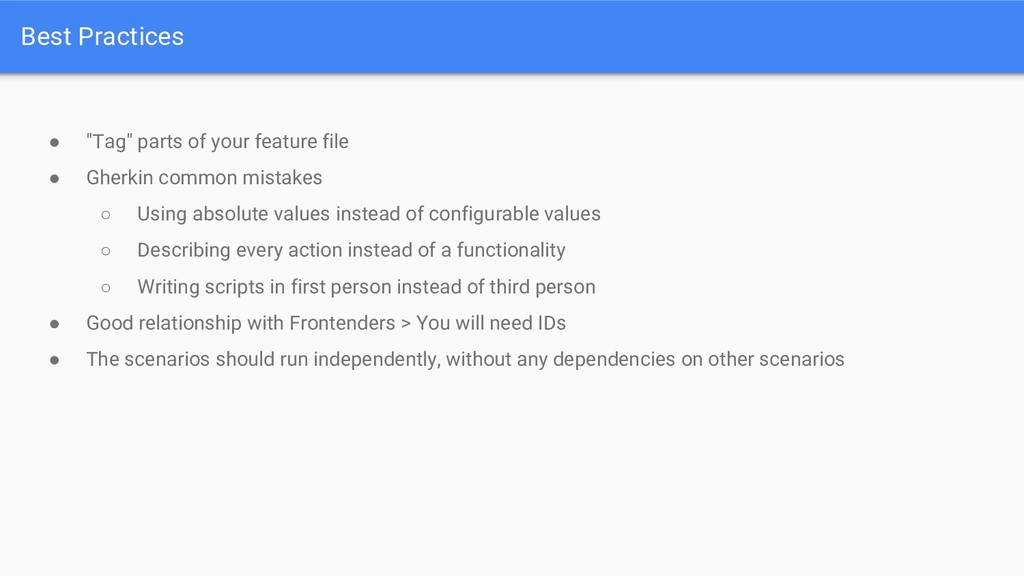This screenshot has height=576, width=1024.
Task: Click the blue header bar
Action: [x=512, y=37]
